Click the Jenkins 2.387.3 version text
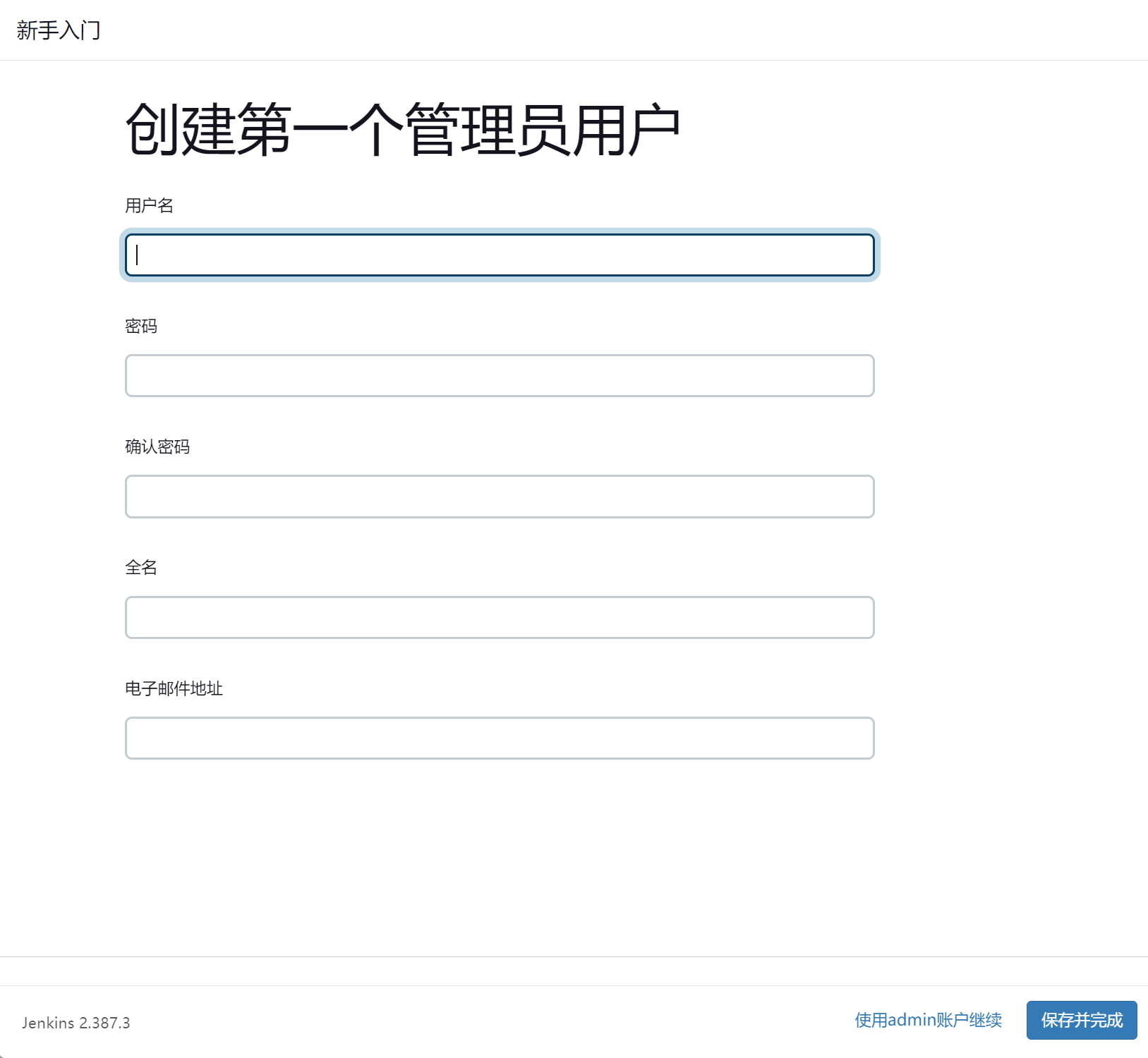This screenshot has height=1058, width=1148. [76, 1023]
